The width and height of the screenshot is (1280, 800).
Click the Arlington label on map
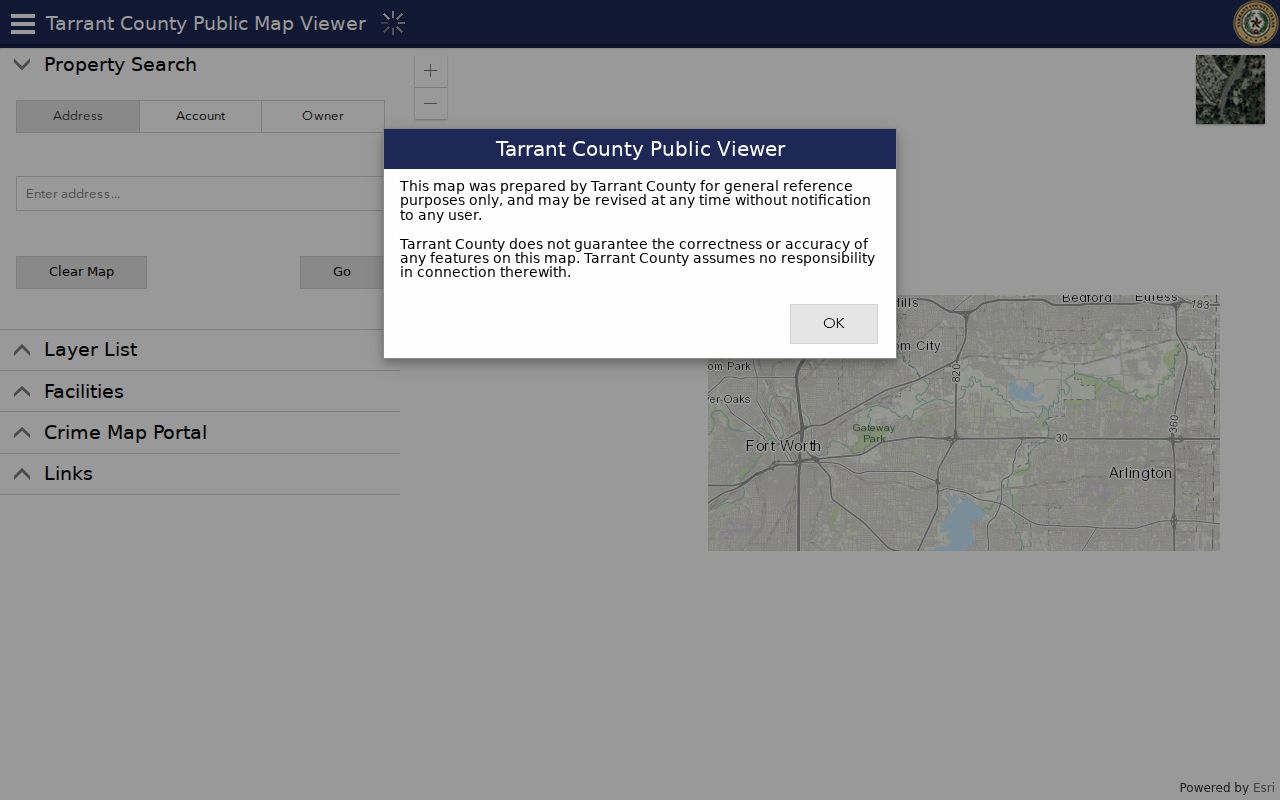pyautogui.click(x=1140, y=473)
